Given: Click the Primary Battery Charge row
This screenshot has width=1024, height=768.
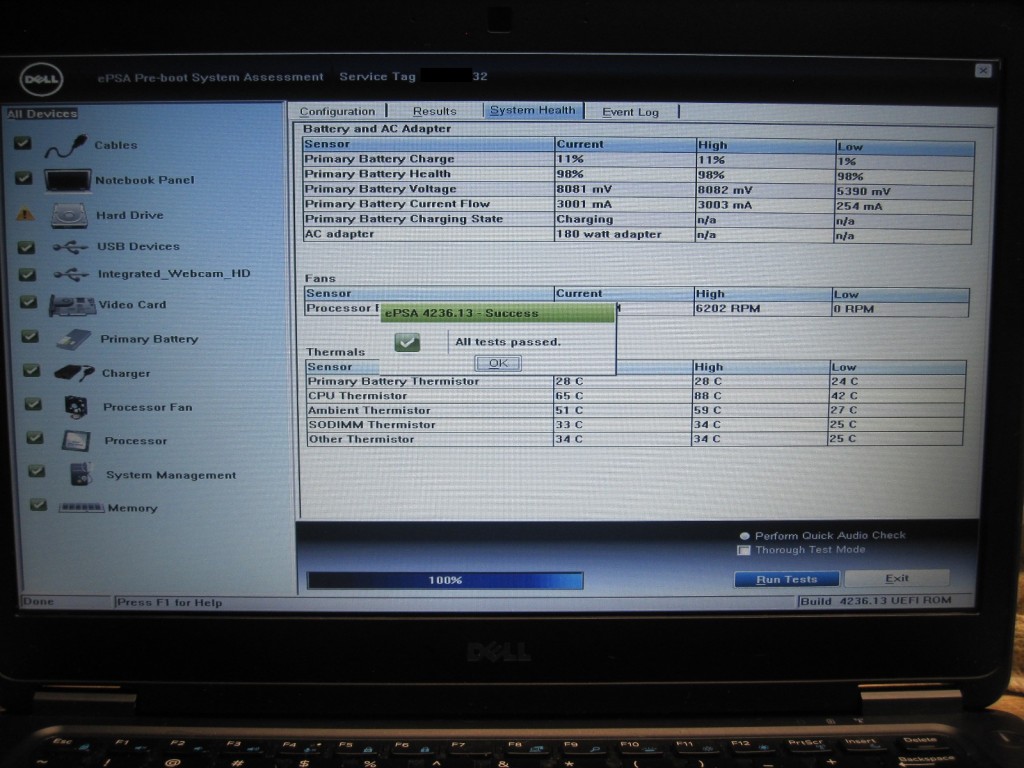Looking at the screenshot, I should click(x=638, y=160).
